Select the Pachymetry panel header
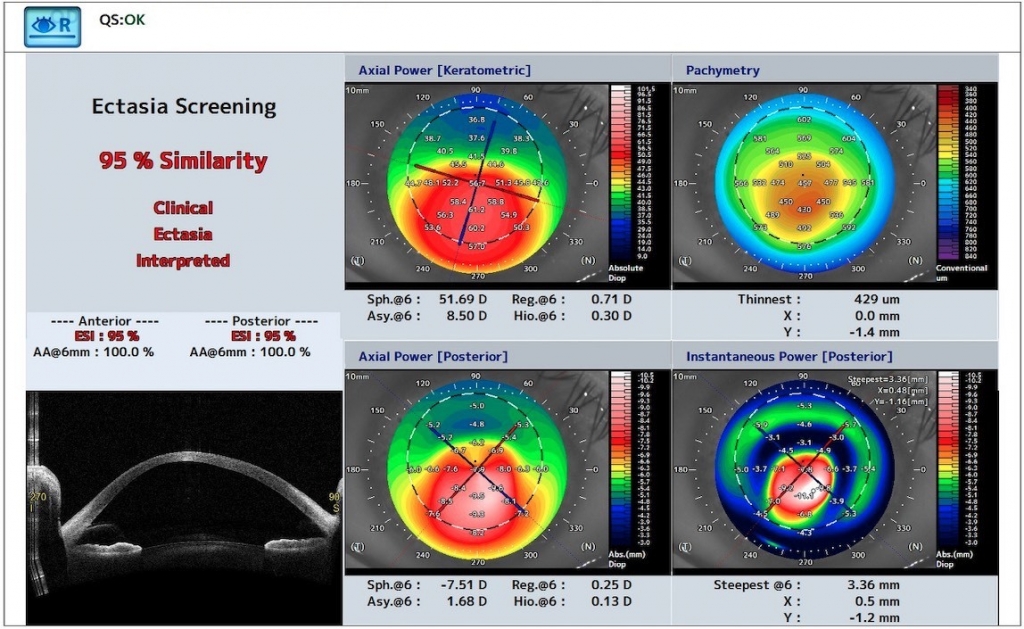Image resolution: width=1024 pixels, height=629 pixels. click(x=722, y=70)
